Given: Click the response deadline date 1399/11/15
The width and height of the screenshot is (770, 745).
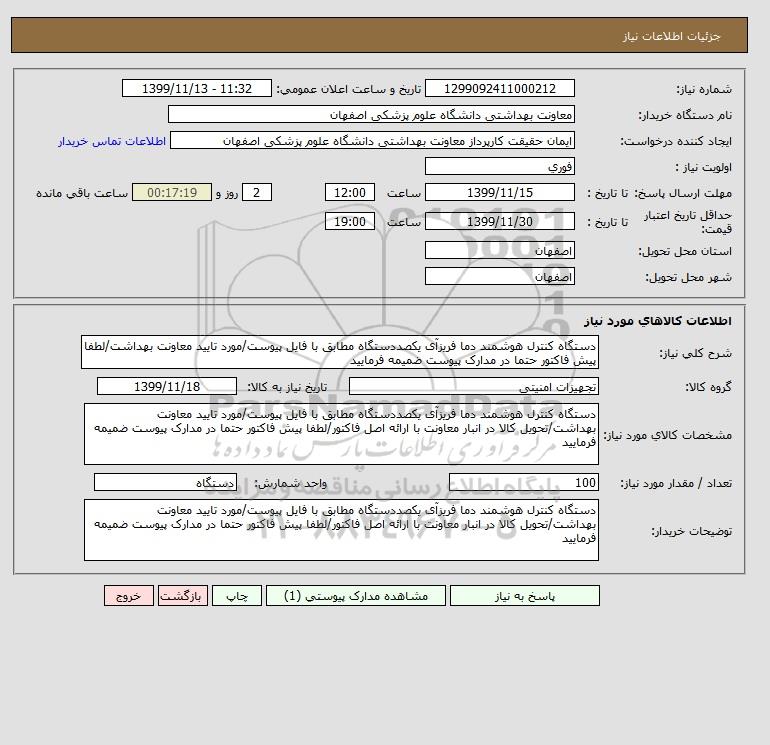Looking at the screenshot, I should click(x=499, y=193).
